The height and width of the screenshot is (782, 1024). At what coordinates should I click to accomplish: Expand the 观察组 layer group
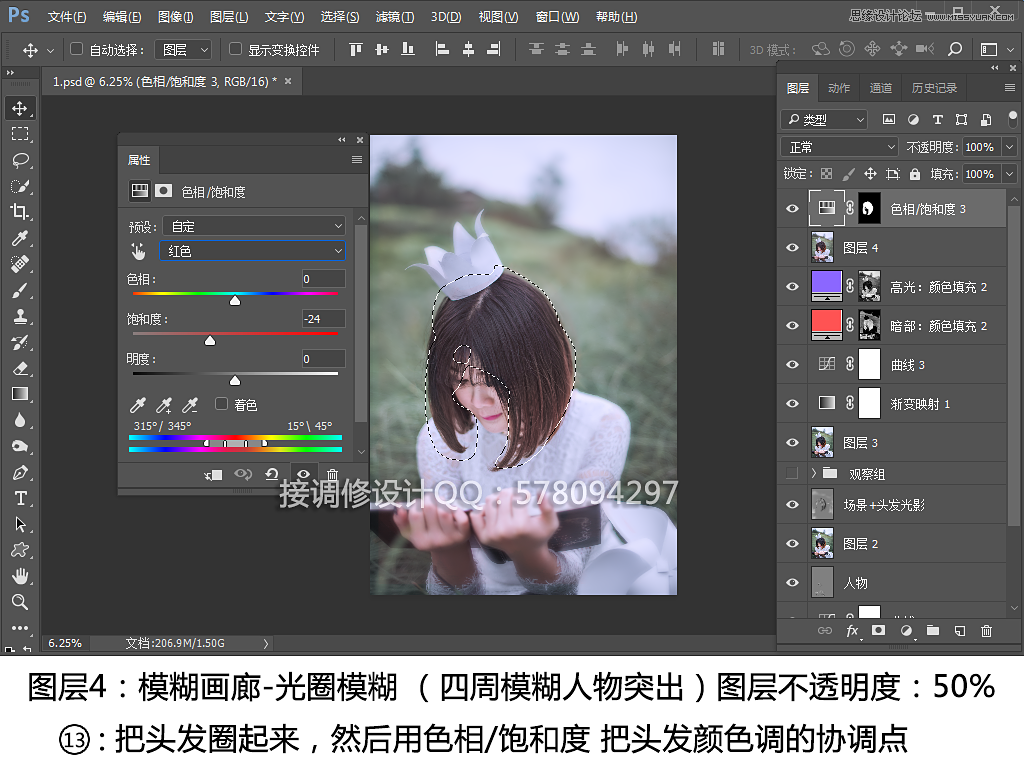pos(814,473)
